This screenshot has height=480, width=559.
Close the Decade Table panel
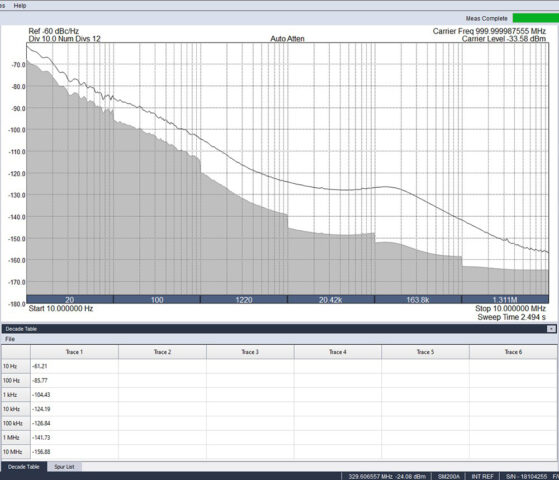(551, 328)
